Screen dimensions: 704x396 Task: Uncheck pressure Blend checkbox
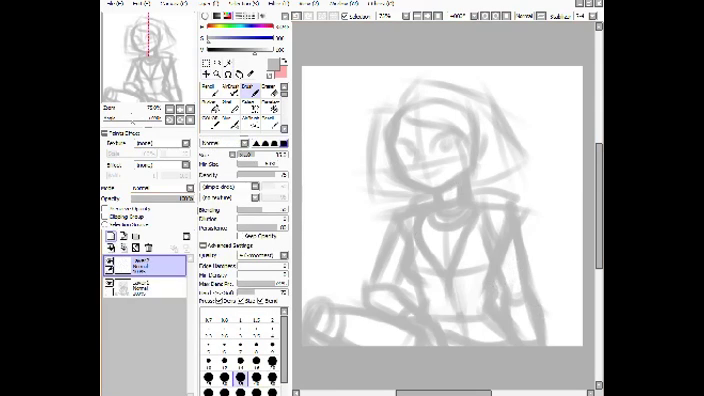coord(260,301)
